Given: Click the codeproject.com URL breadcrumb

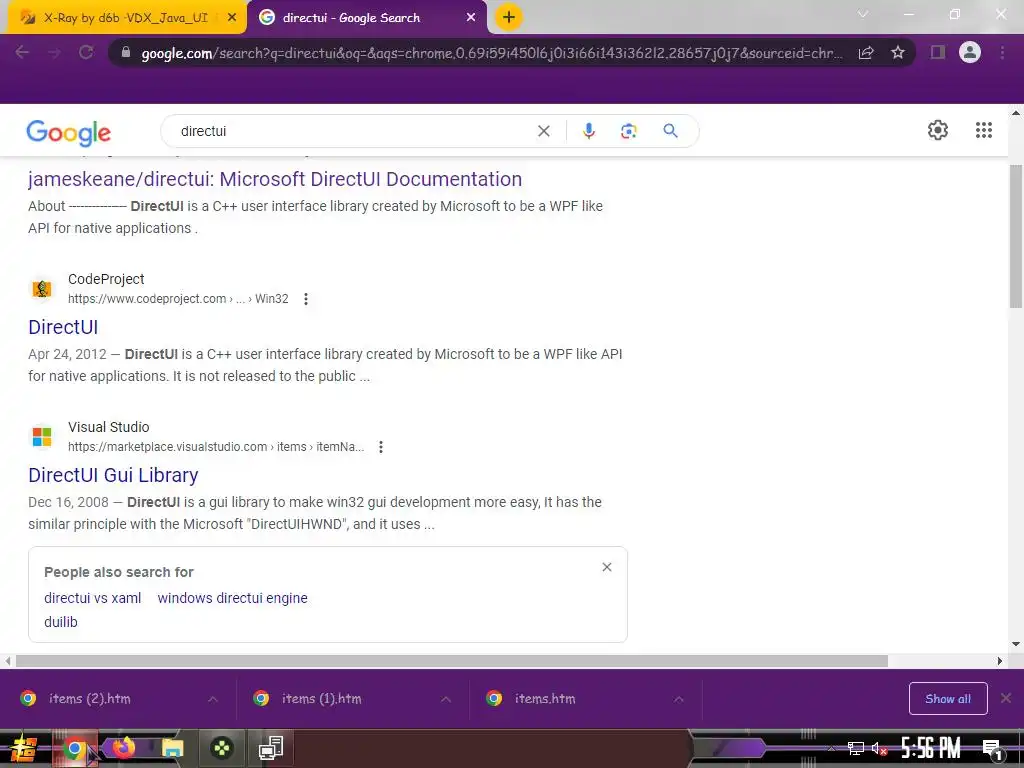Looking at the screenshot, I should click(x=178, y=299).
